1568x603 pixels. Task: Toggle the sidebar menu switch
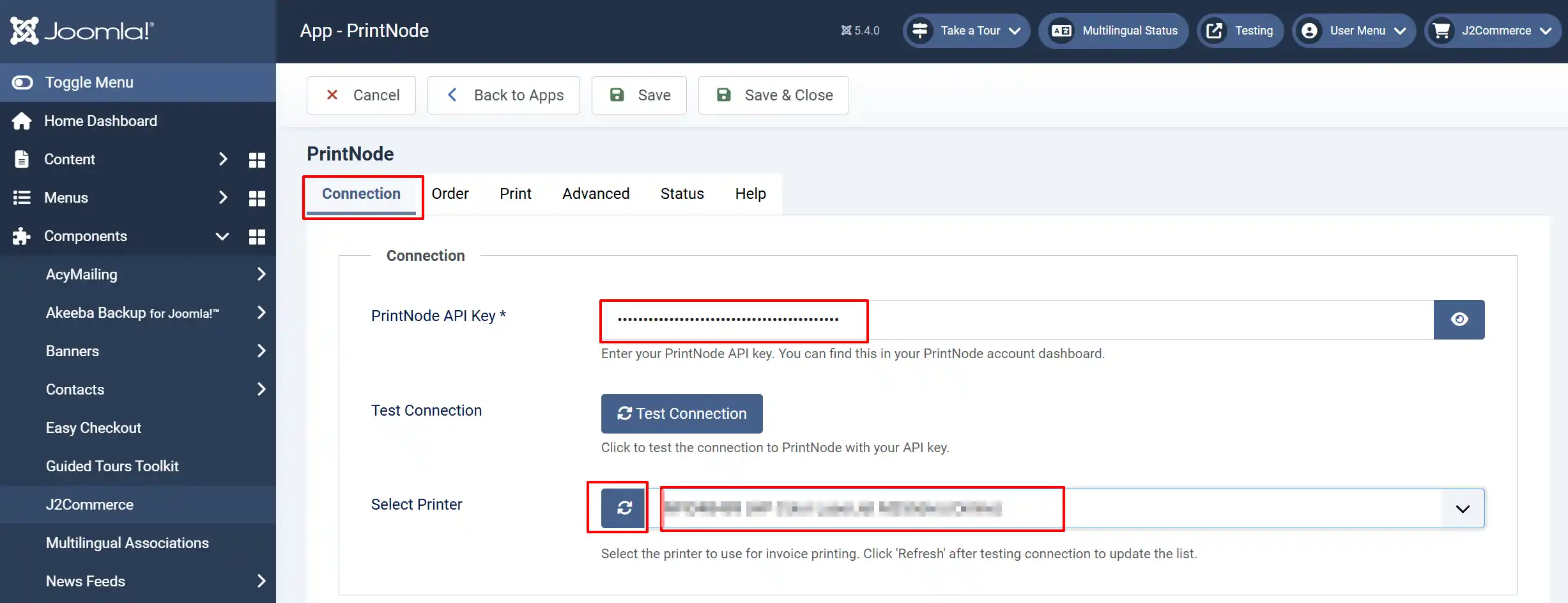coord(22,82)
